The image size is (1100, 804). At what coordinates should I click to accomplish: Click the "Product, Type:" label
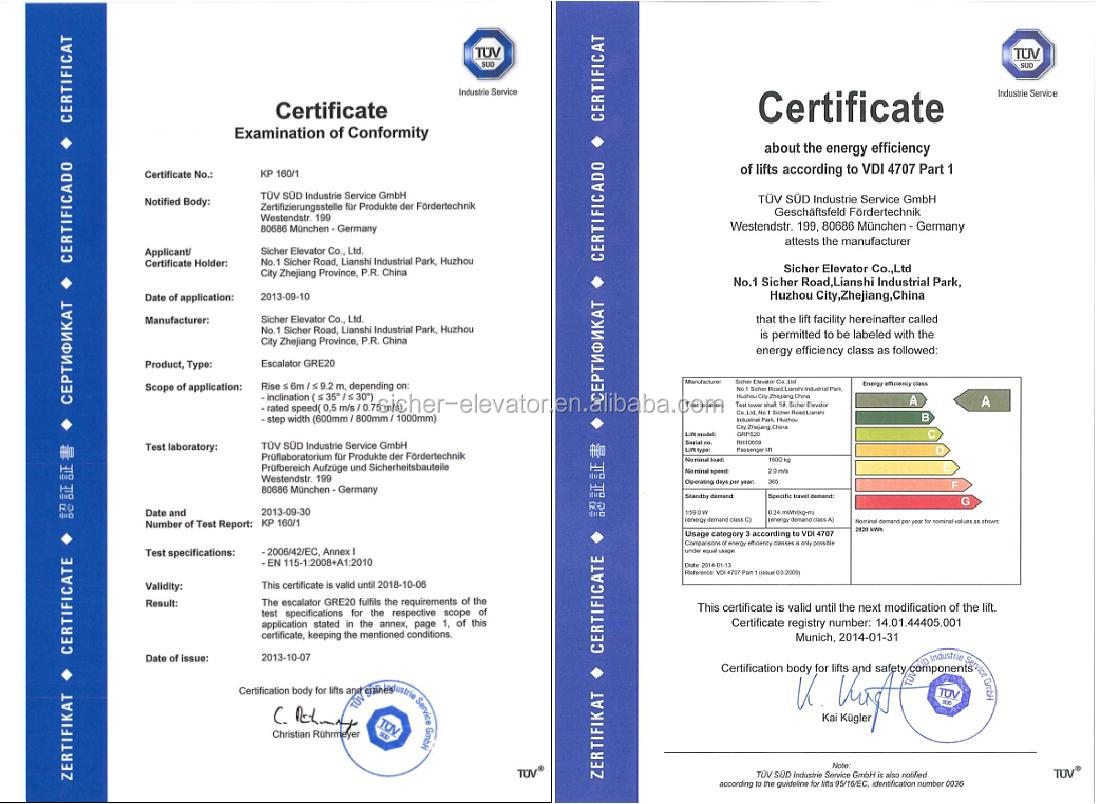(178, 365)
